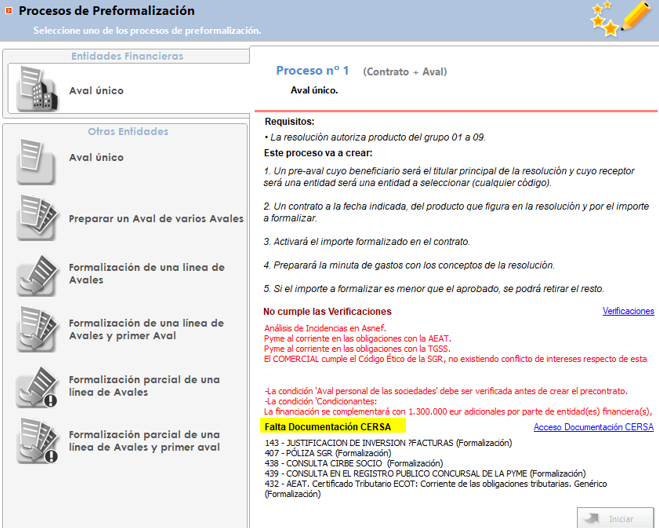659x528 pixels.
Task: Click the Pyme al corriente con la TGSS line
Action: [357, 349]
